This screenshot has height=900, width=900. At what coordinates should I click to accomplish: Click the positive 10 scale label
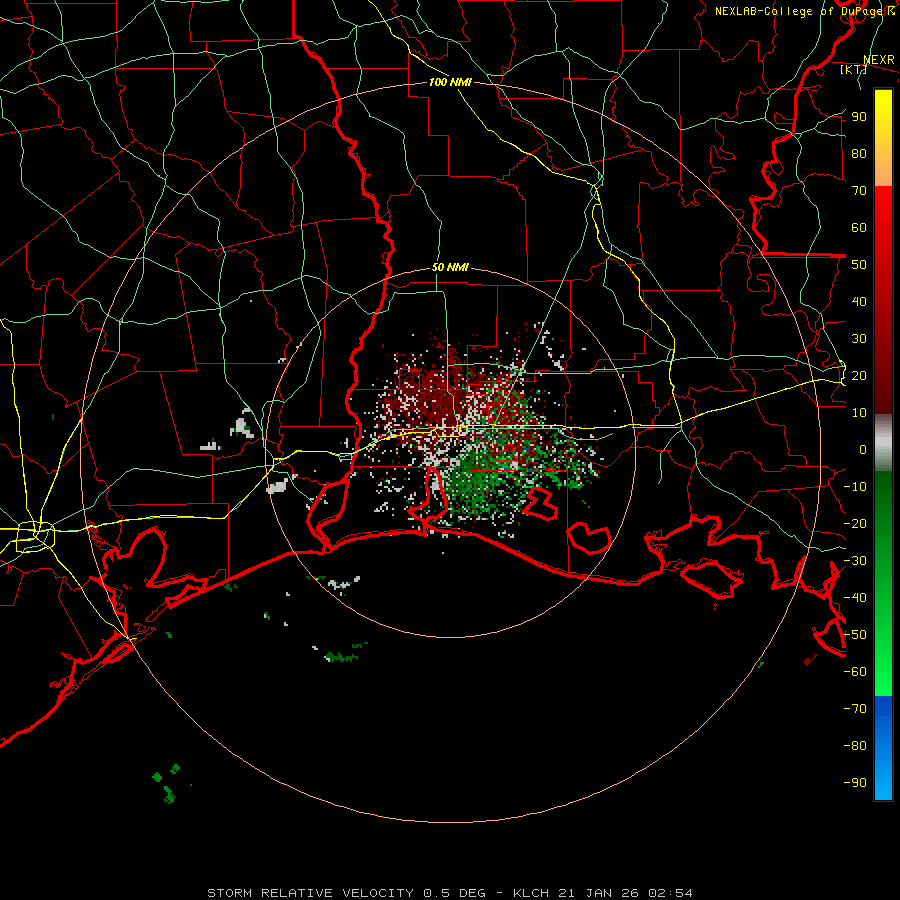tap(859, 413)
